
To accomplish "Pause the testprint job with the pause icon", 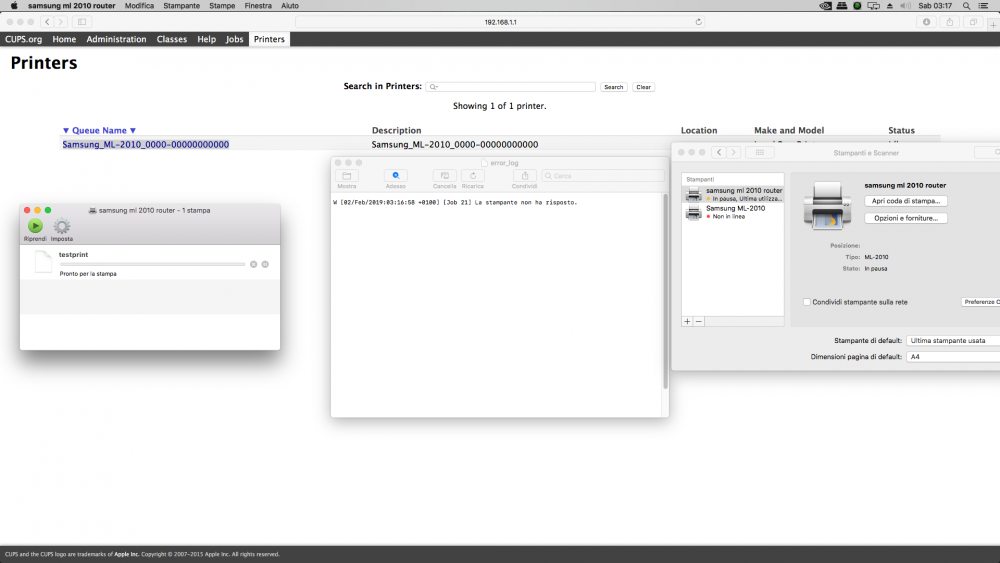I will (265, 264).
